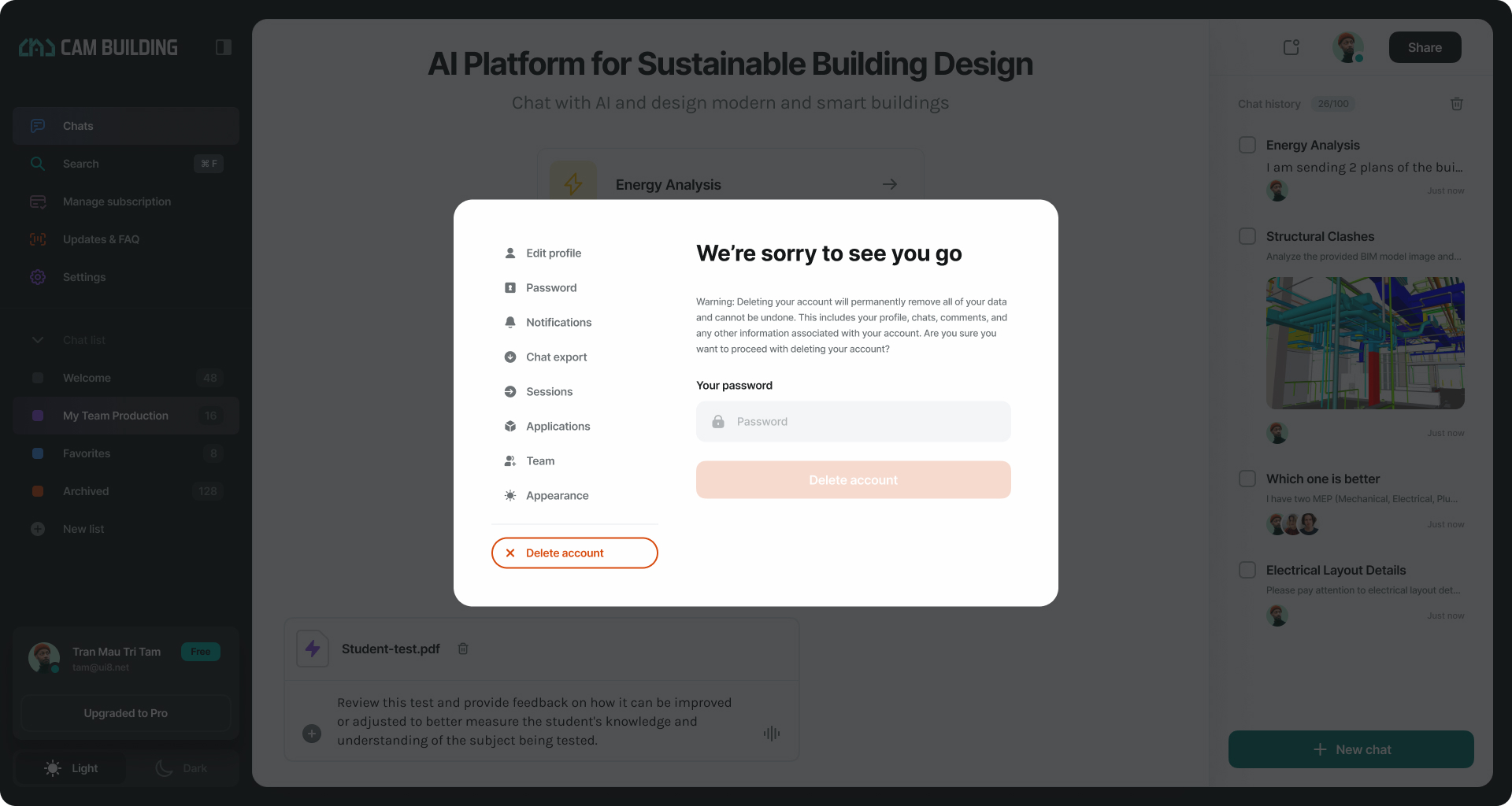The width and height of the screenshot is (1512, 806).
Task: Collapse the Chat list section chevron
Action: pos(38,340)
